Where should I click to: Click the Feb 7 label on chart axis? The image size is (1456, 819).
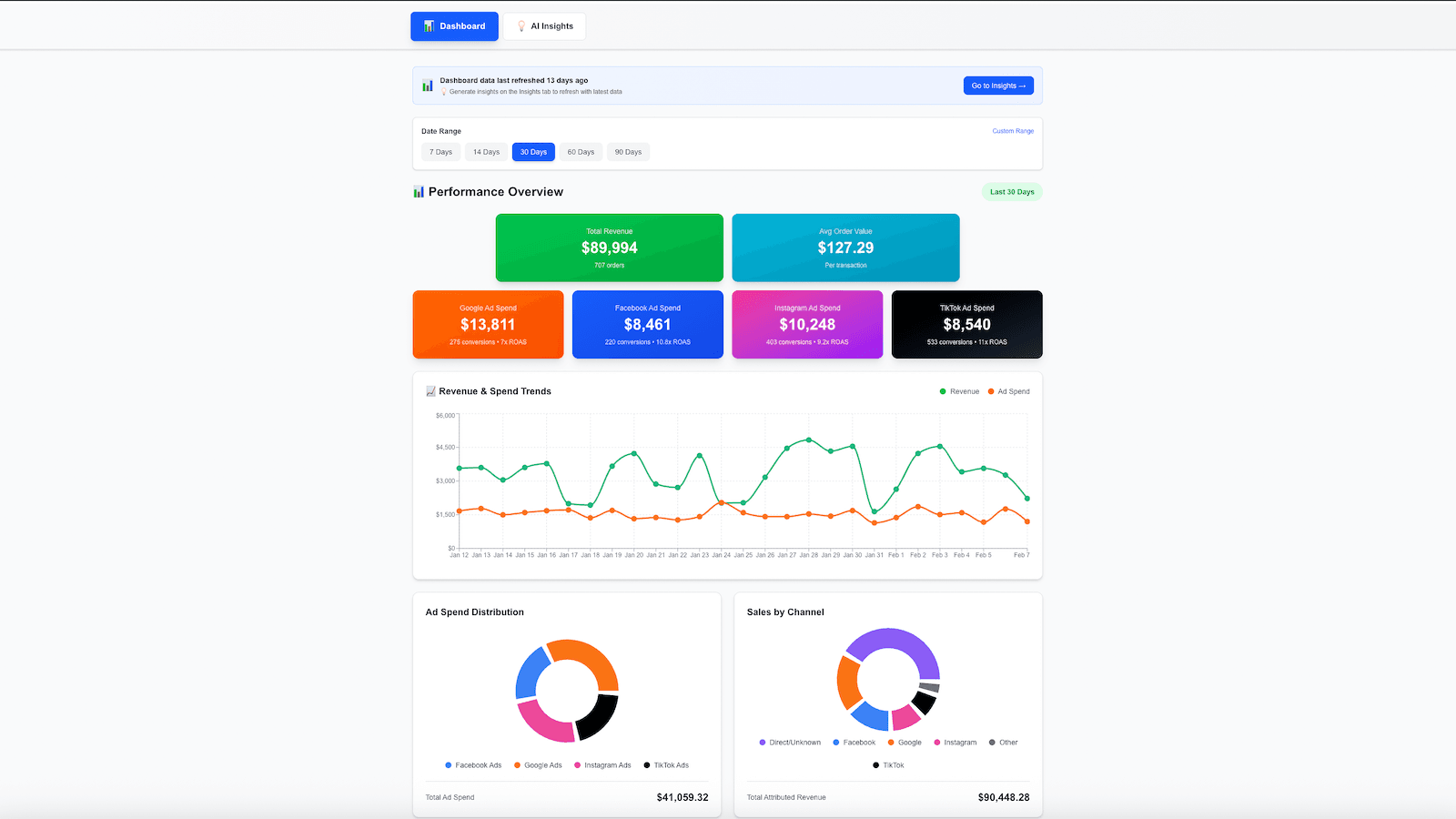(1021, 555)
